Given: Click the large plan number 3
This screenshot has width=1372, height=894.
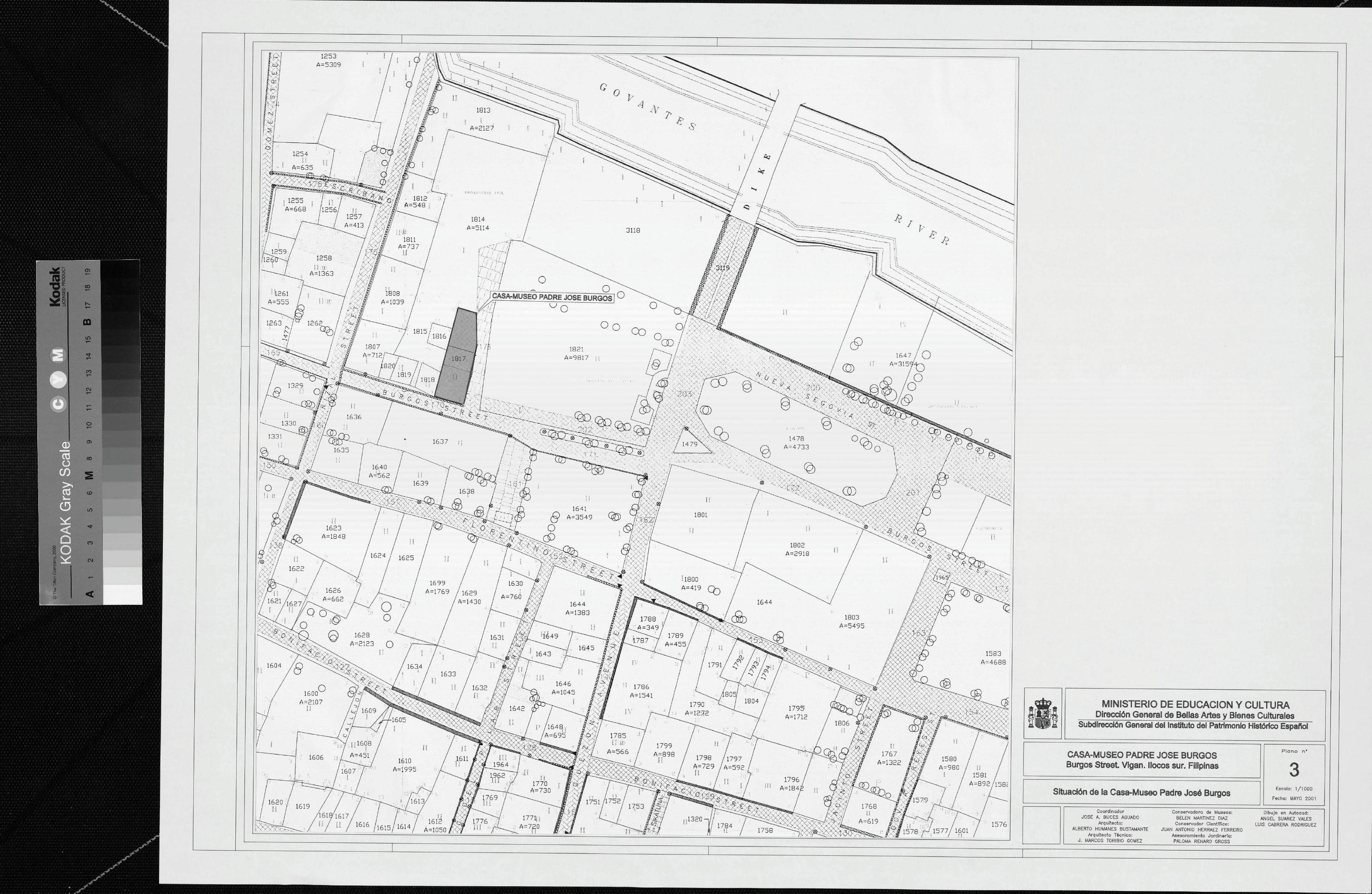Looking at the screenshot, I should point(1294,770).
